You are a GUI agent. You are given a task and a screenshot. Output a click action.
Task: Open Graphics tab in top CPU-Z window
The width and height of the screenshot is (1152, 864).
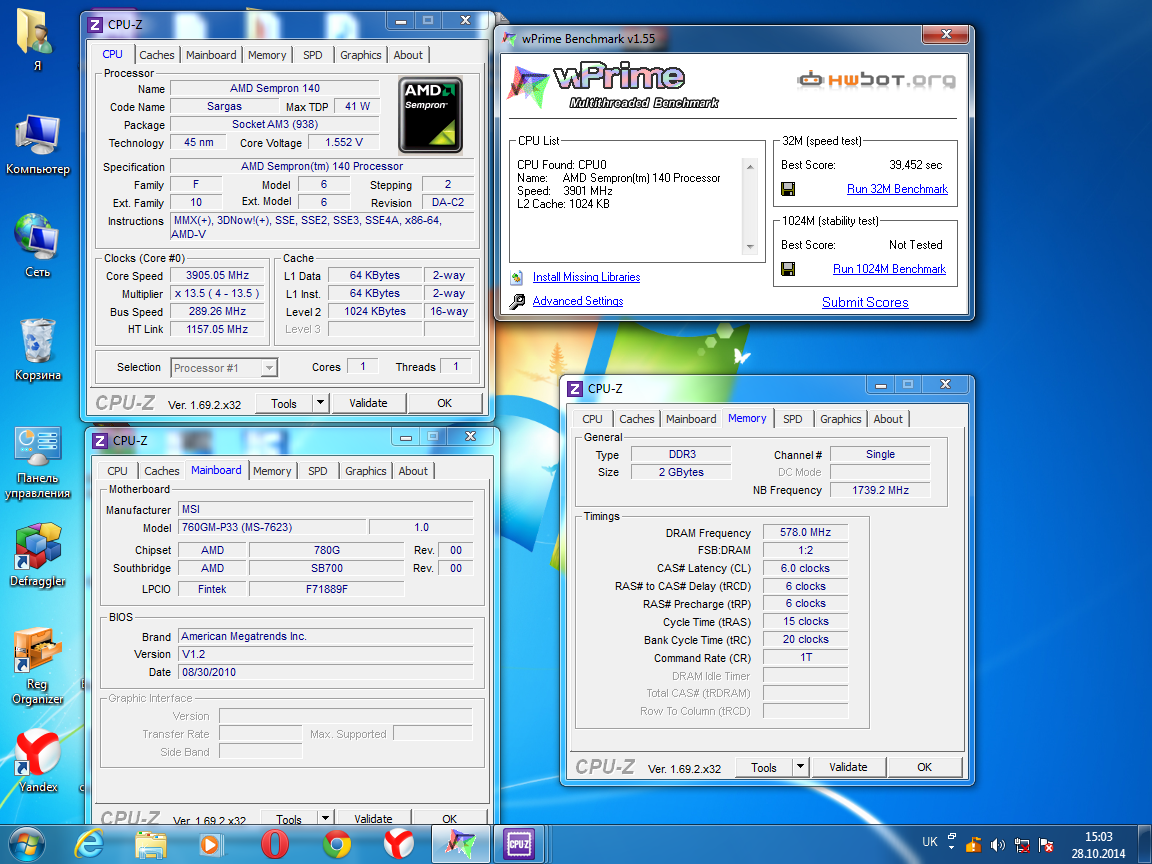tap(360, 55)
